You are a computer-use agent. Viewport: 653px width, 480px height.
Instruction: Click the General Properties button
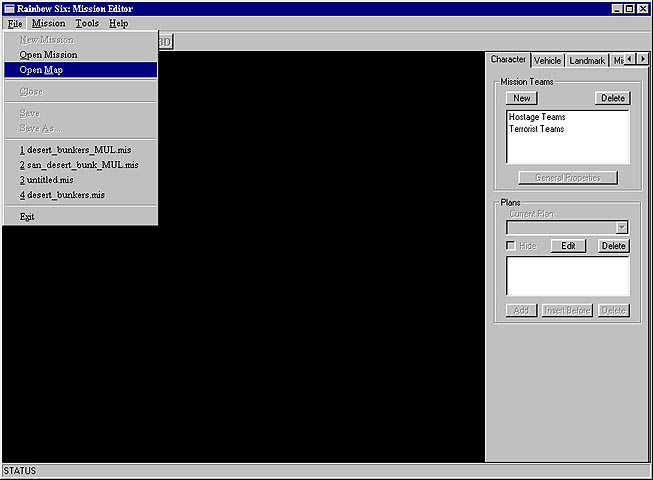coord(568,178)
